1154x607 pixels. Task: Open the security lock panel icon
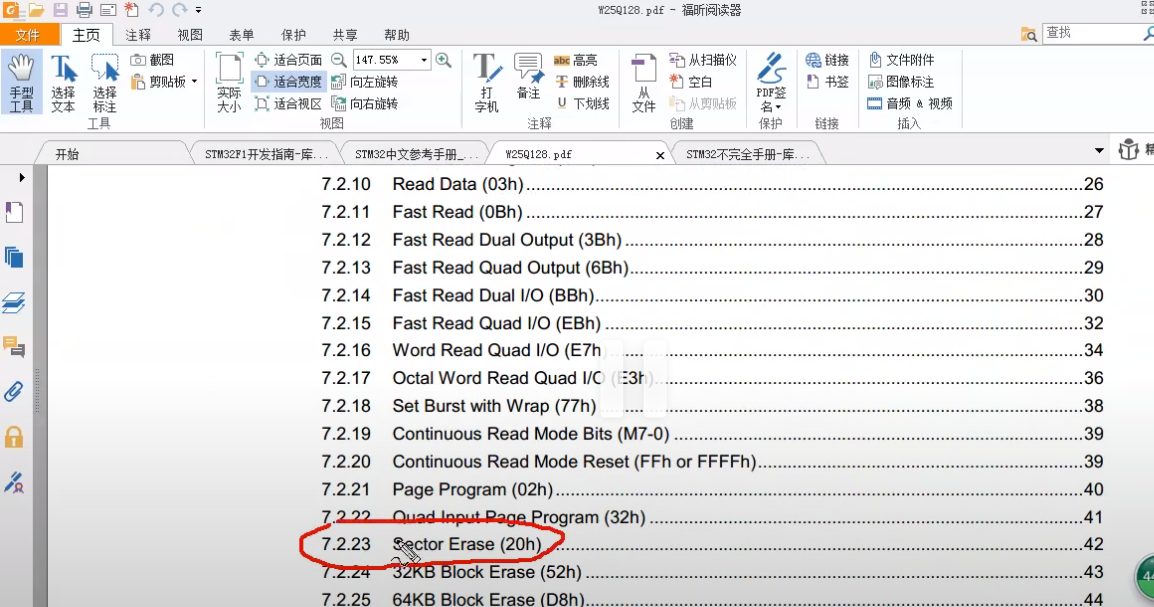[14, 437]
